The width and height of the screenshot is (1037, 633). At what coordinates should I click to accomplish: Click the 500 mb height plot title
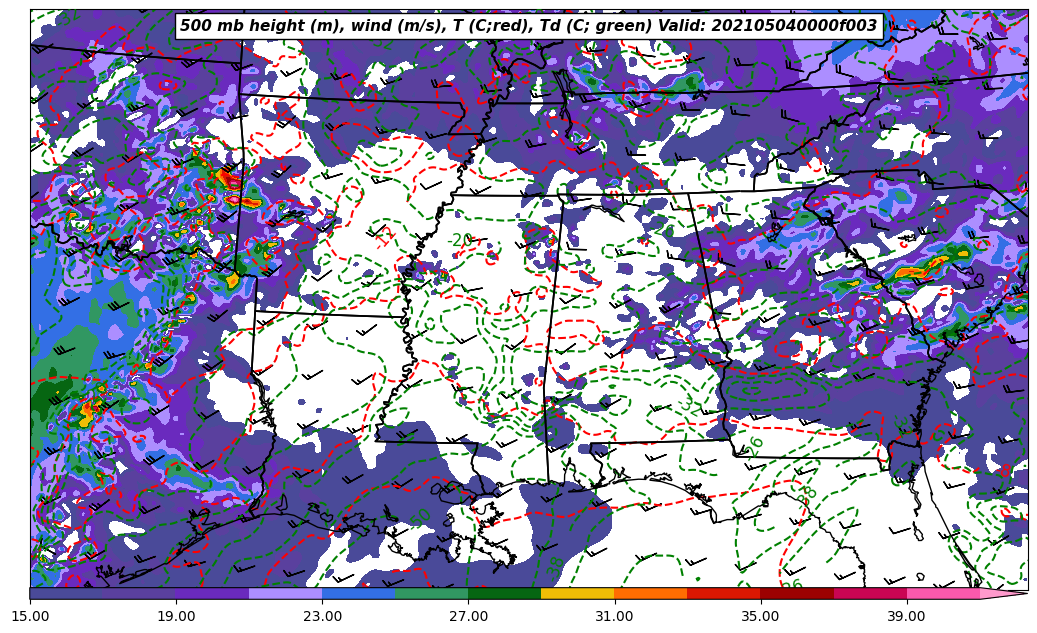[x=528, y=26]
